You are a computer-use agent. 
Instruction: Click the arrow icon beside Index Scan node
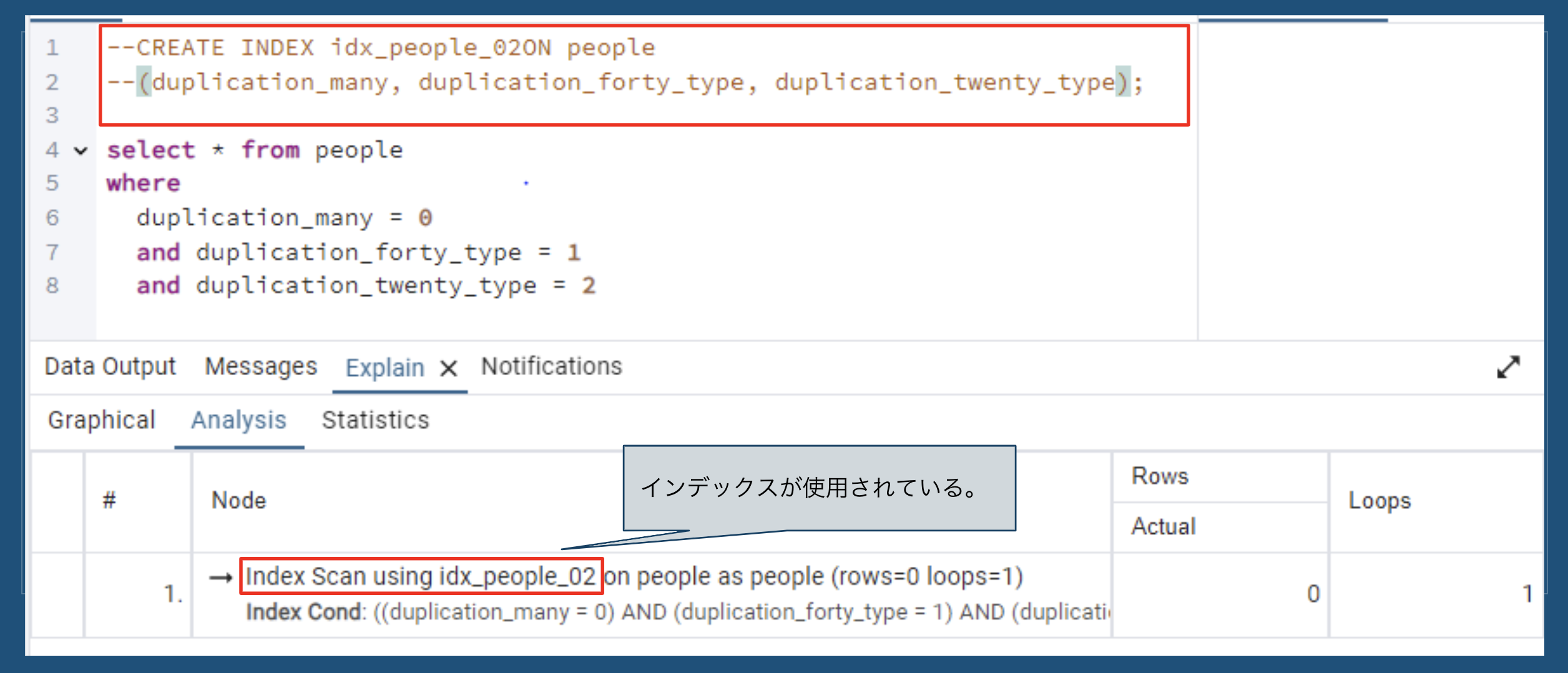[x=220, y=576]
